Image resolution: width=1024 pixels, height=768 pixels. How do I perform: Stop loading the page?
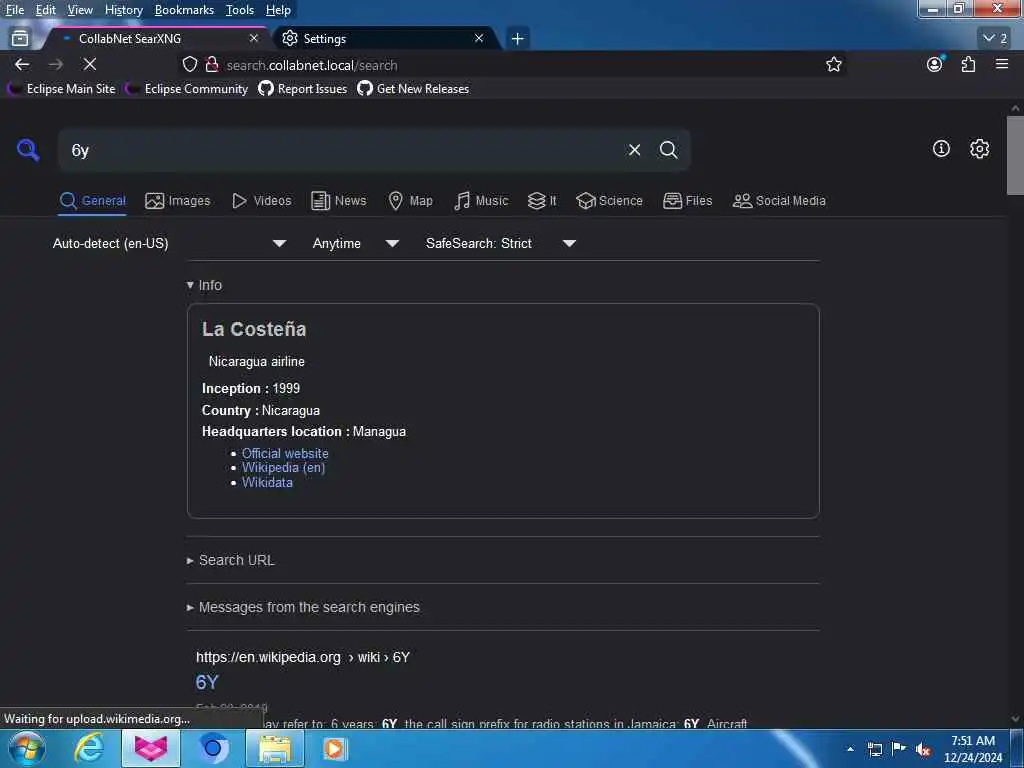[x=89, y=64]
